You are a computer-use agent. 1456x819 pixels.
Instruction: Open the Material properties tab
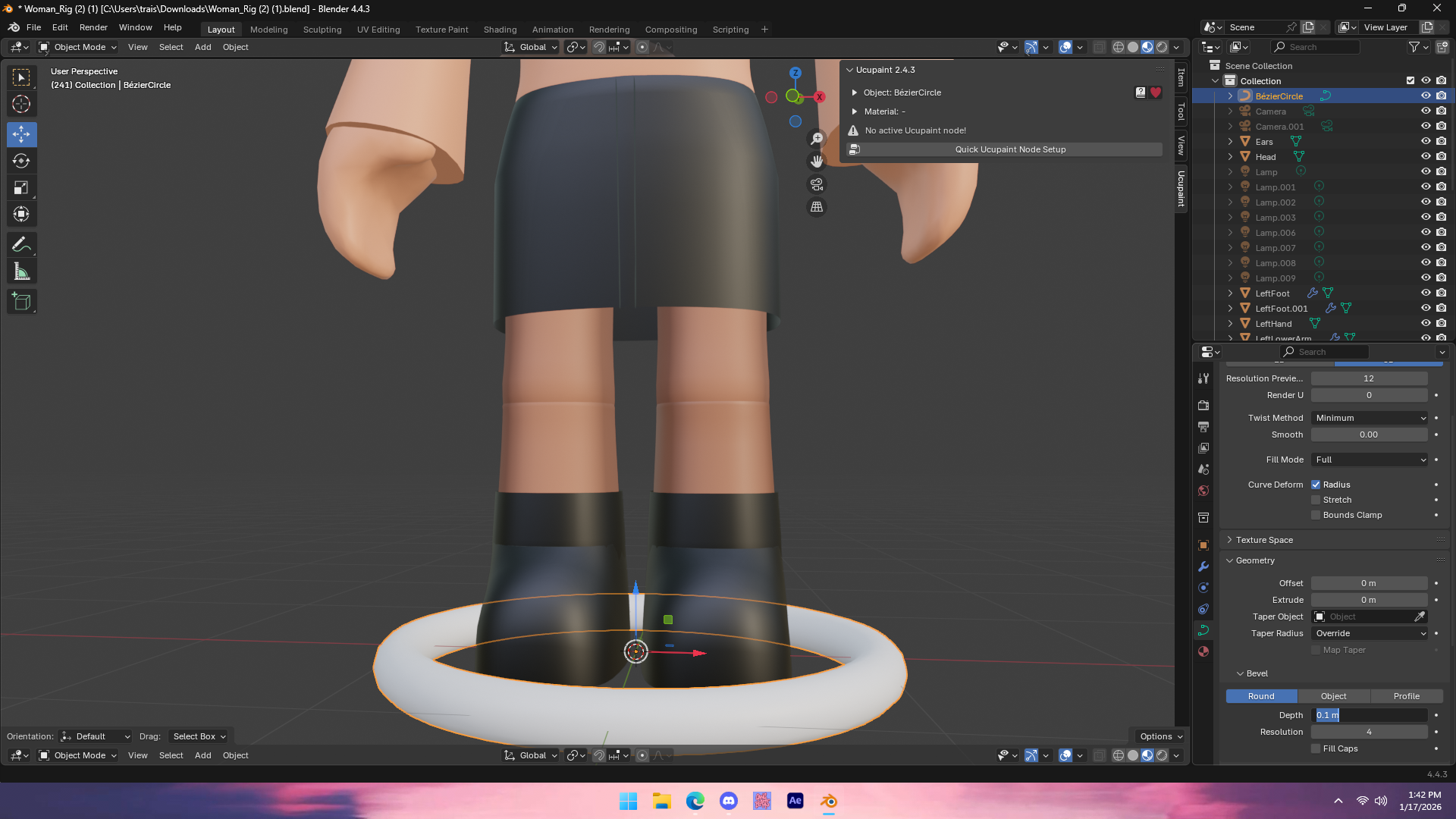pyautogui.click(x=1203, y=651)
